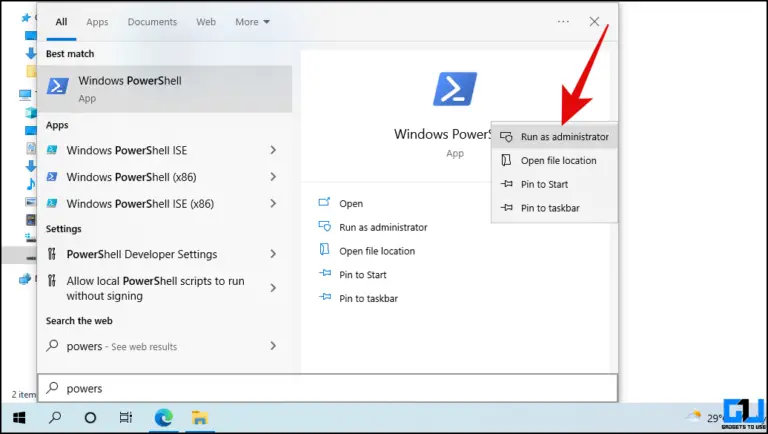
Task: Switch to the Apps search tab
Action: coord(97,22)
